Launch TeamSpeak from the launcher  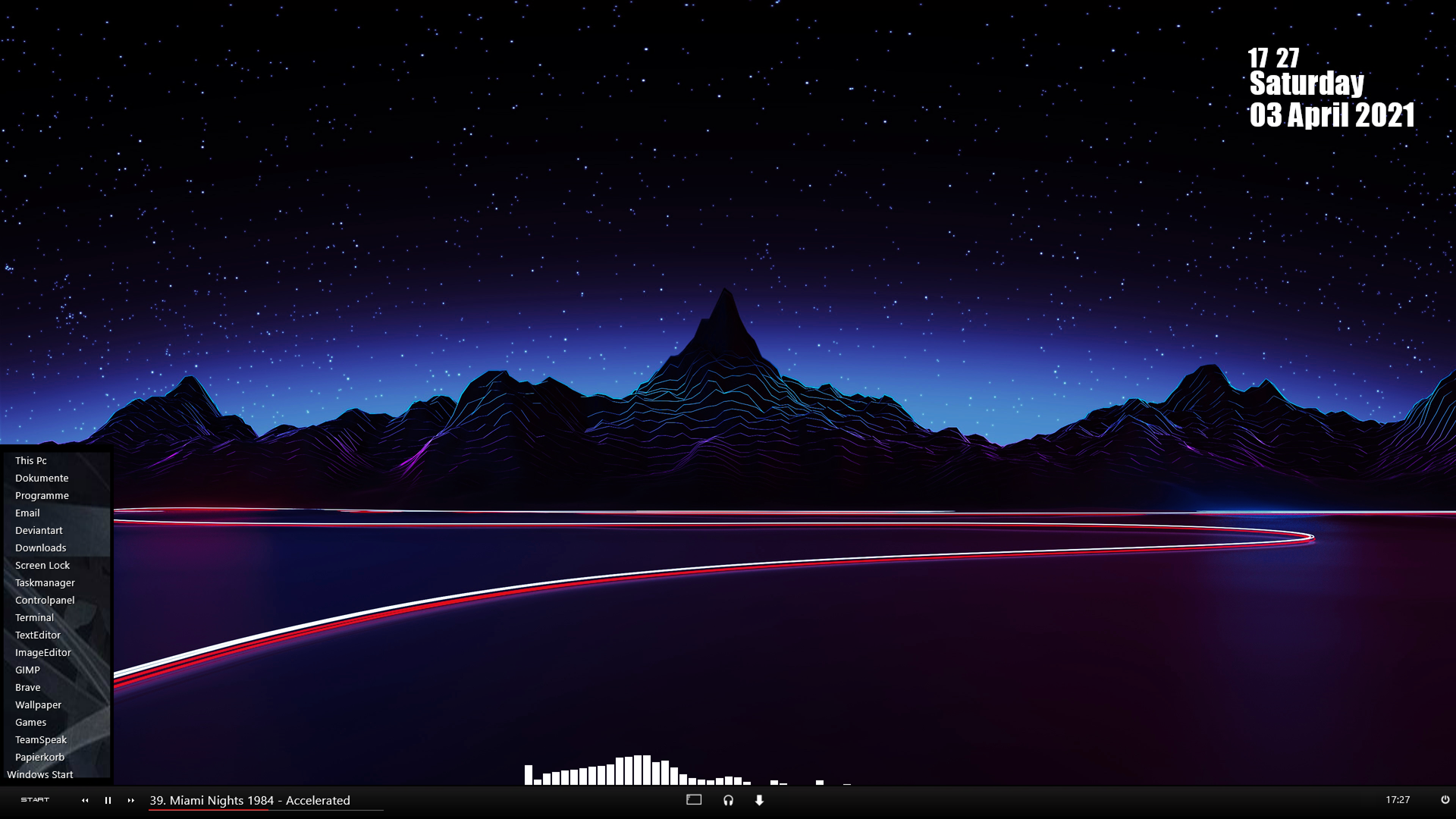click(41, 739)
